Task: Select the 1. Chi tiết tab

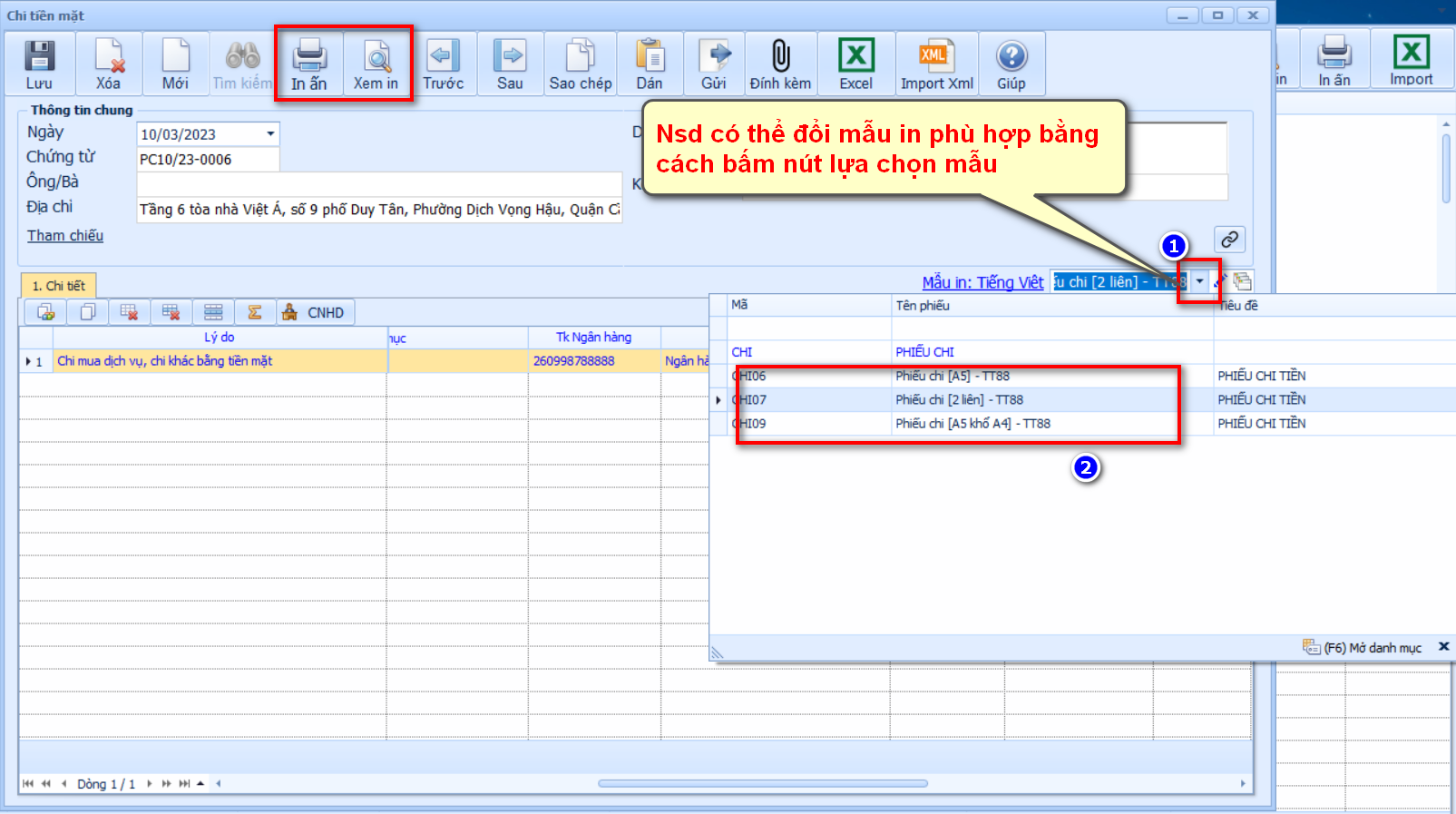Action: pyautogui.click(x=58, y=286)
